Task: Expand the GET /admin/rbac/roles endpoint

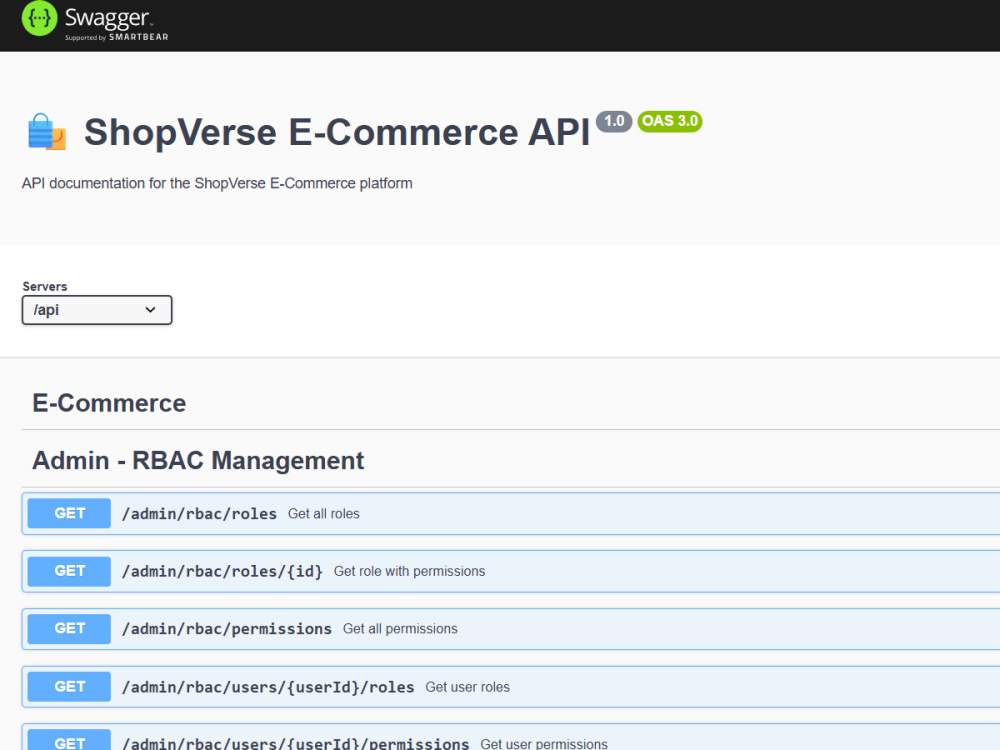Action: pos(511,513)
